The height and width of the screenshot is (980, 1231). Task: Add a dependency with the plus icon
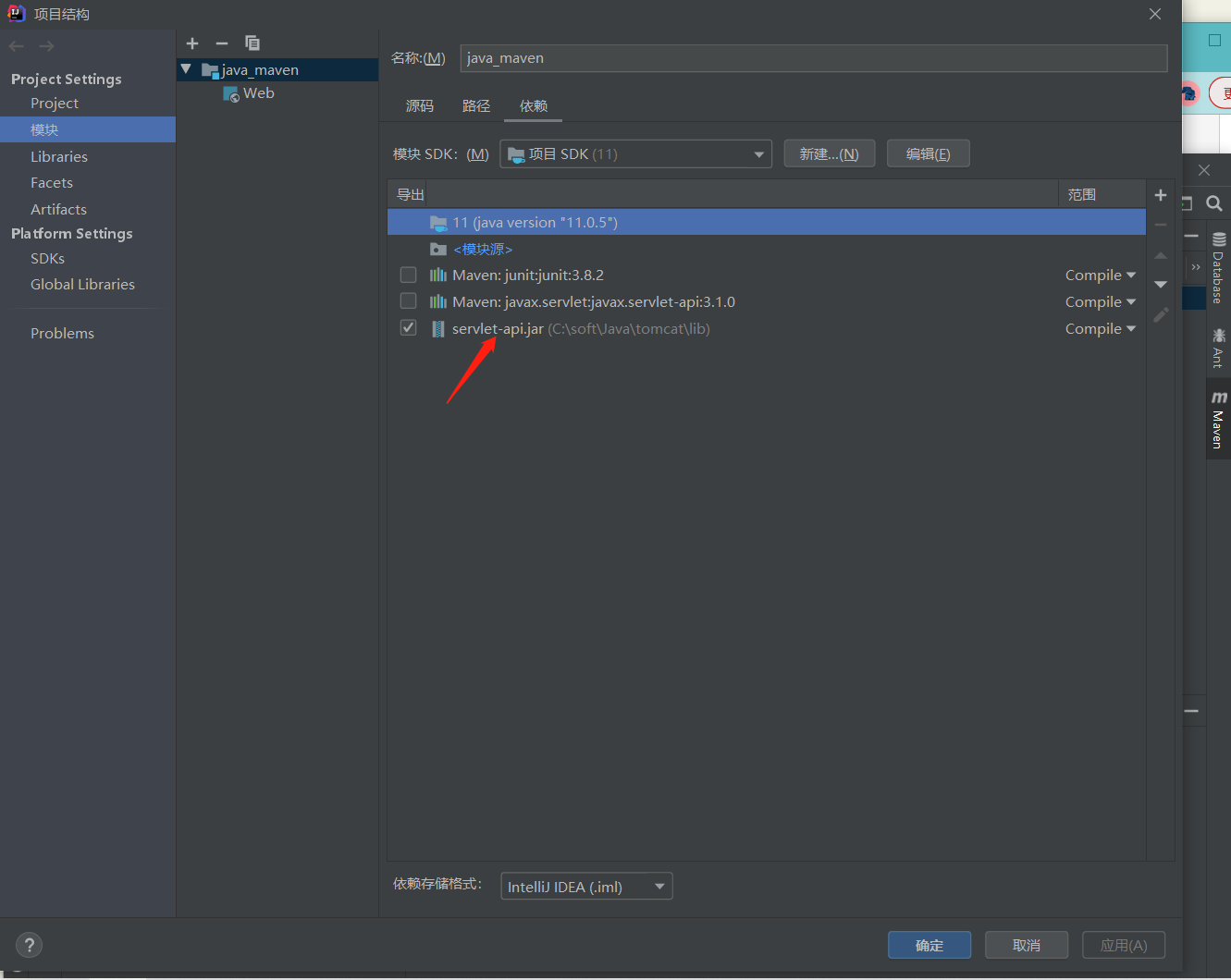[x=1161, y=195]
